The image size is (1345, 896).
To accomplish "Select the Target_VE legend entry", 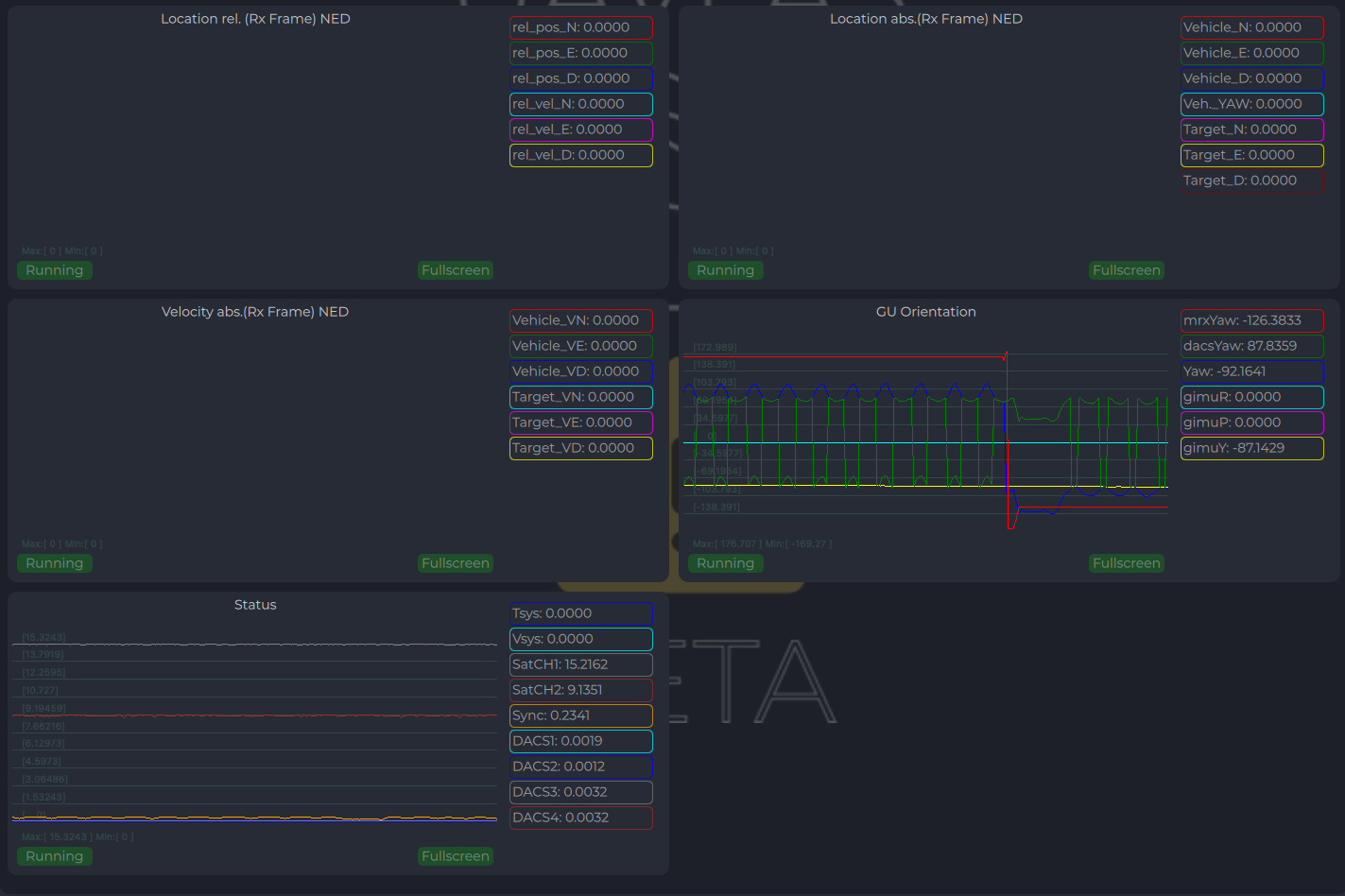I will click(x=581, y=422).
